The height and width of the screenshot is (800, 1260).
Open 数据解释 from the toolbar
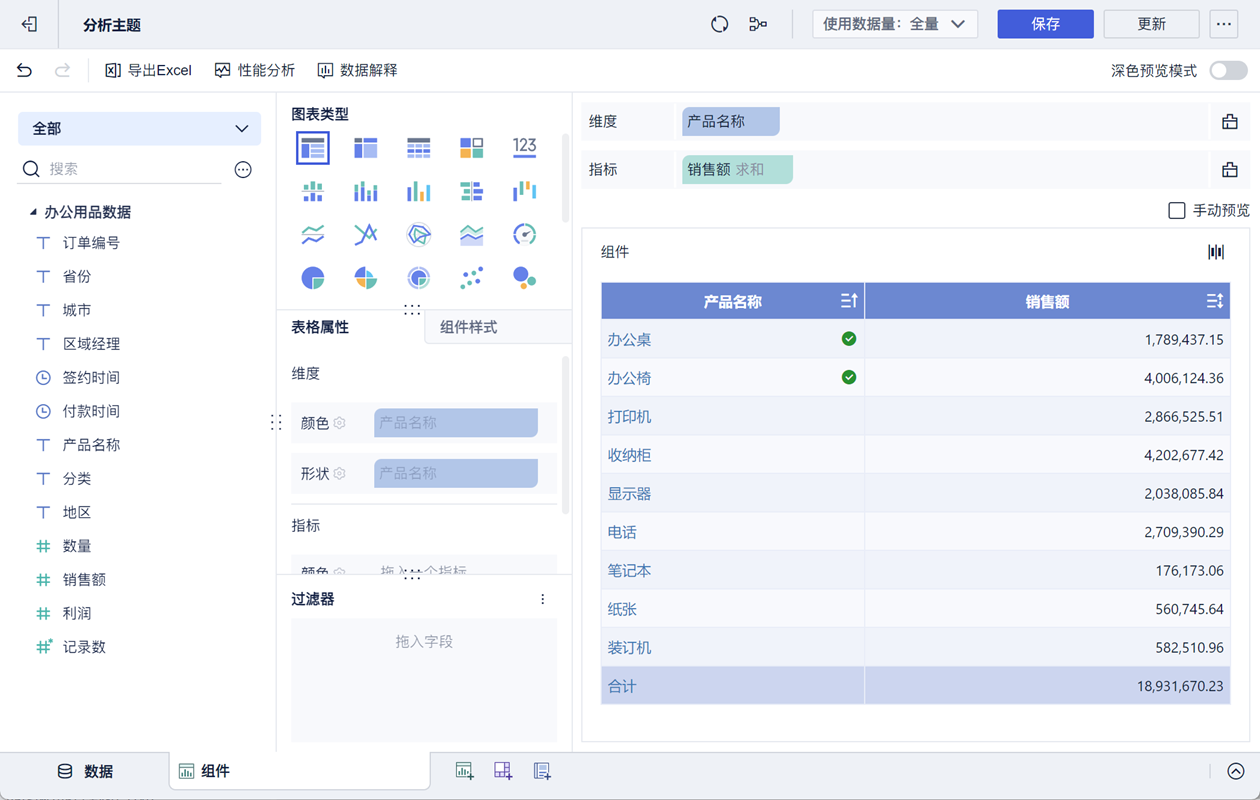pyautogui.click(x=357, y=70)
